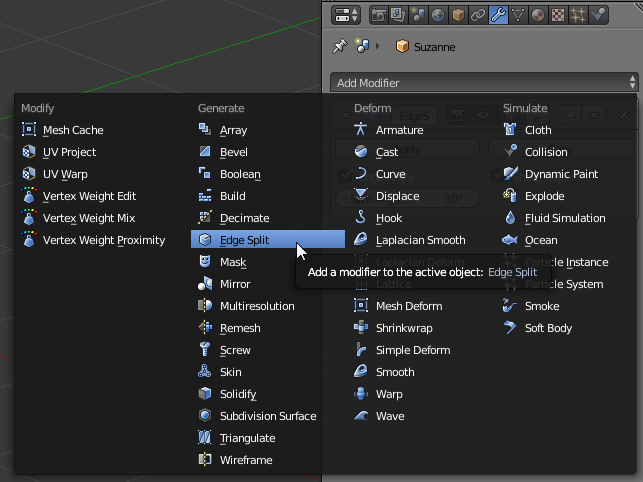Add the Boolean modifier

tap(268, 174)
